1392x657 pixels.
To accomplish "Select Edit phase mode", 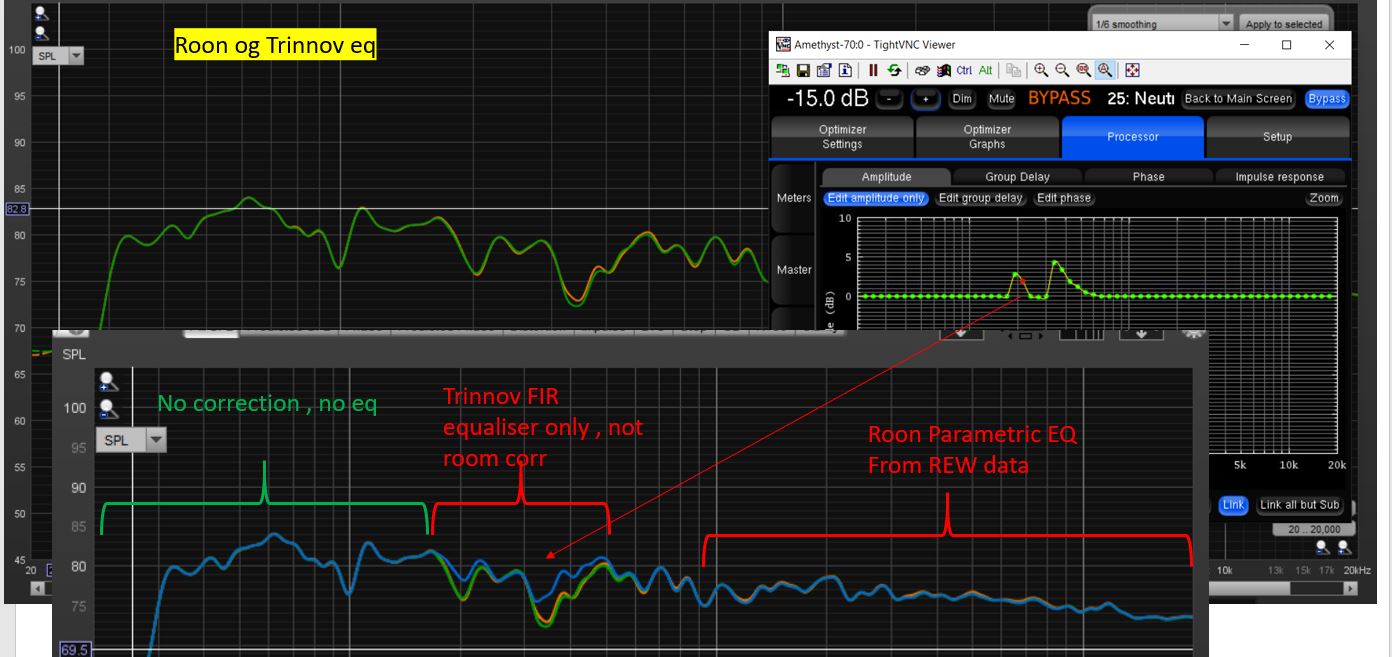I will point(1063,198).
